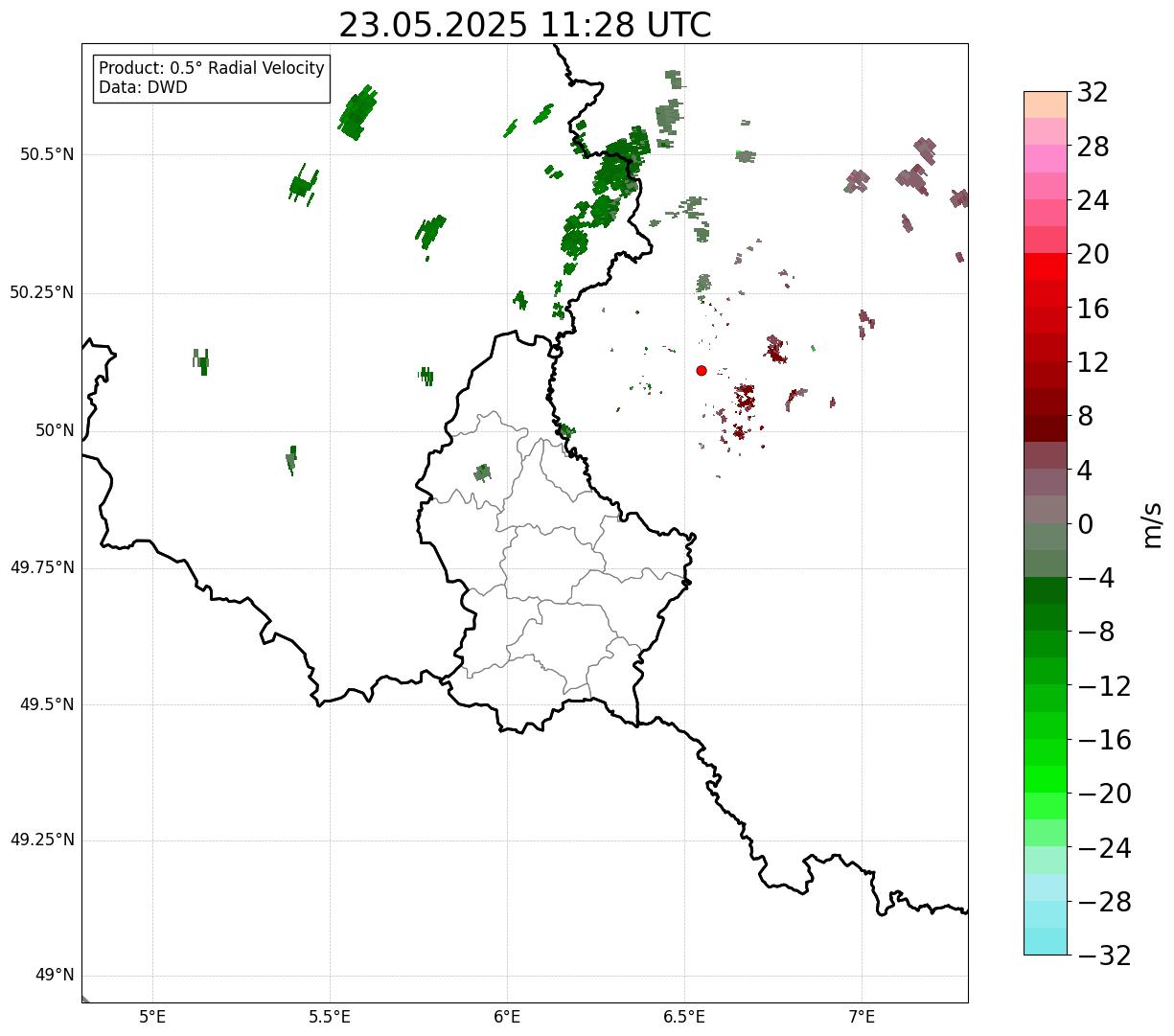Click the colorbar value 28

pos(1093,148)
